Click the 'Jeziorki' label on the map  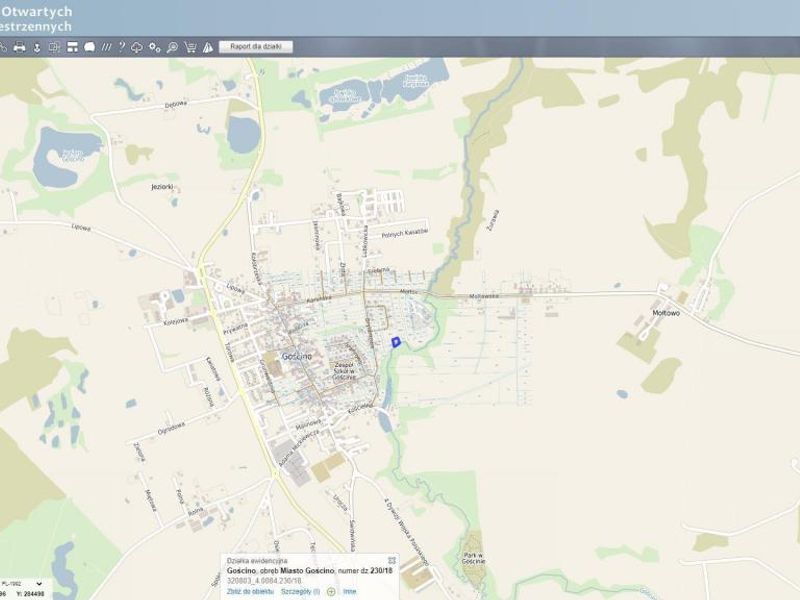162,187
